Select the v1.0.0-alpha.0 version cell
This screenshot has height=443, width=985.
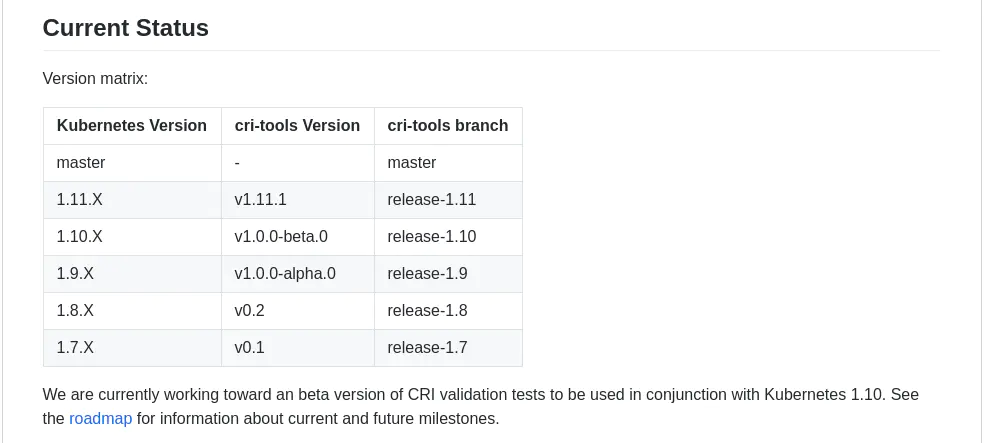285,274
